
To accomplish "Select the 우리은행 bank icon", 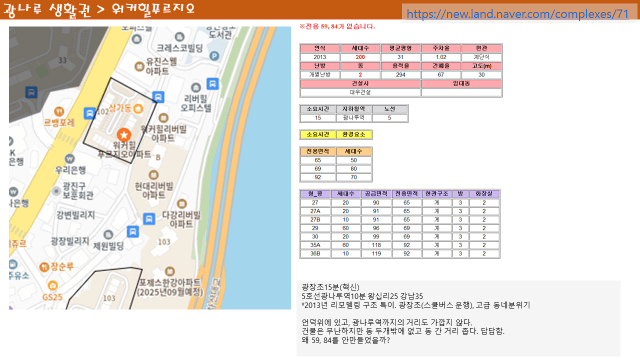I will tap(69, 158).
